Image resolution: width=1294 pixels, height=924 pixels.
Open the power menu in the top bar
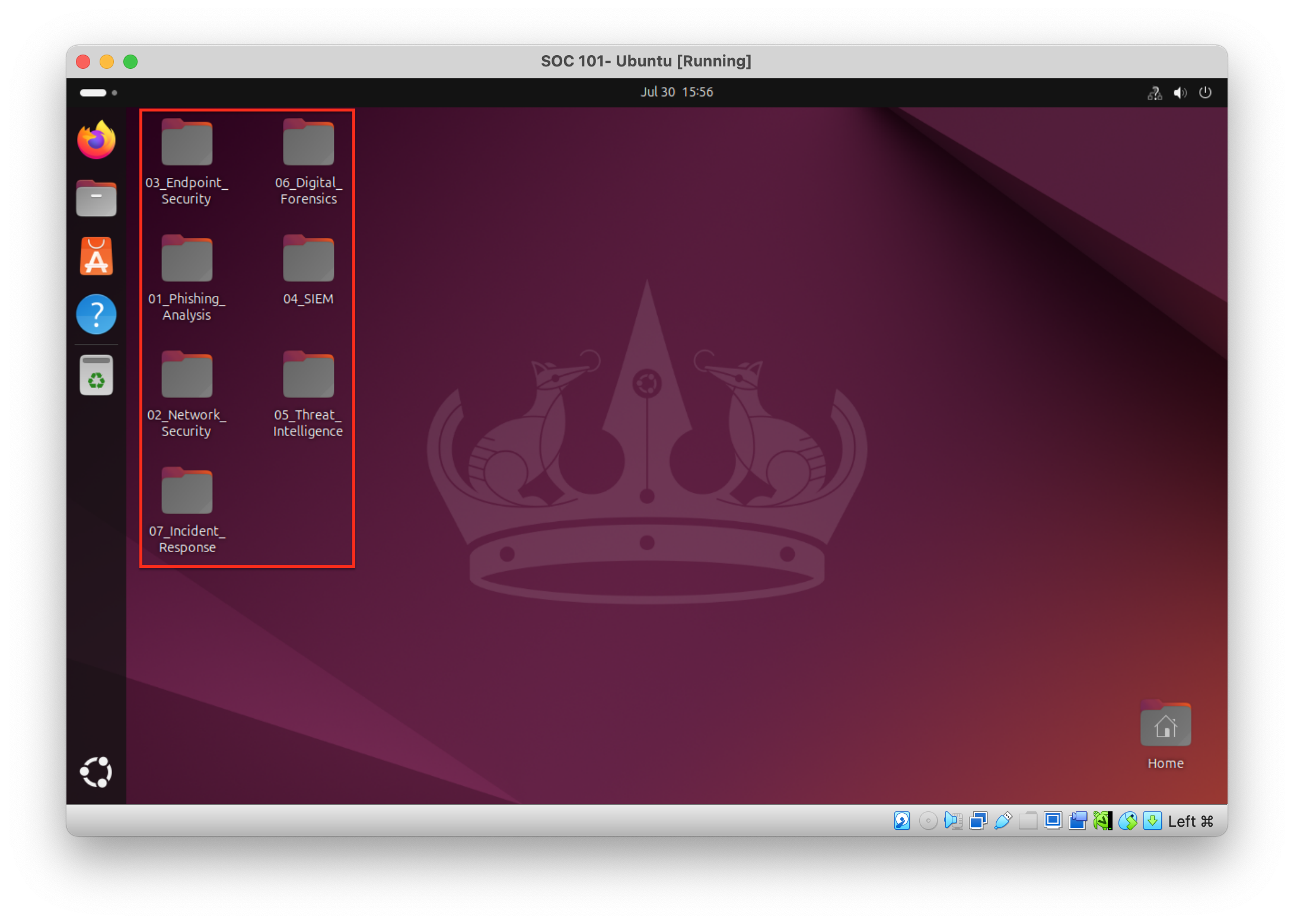point(1205,93)
